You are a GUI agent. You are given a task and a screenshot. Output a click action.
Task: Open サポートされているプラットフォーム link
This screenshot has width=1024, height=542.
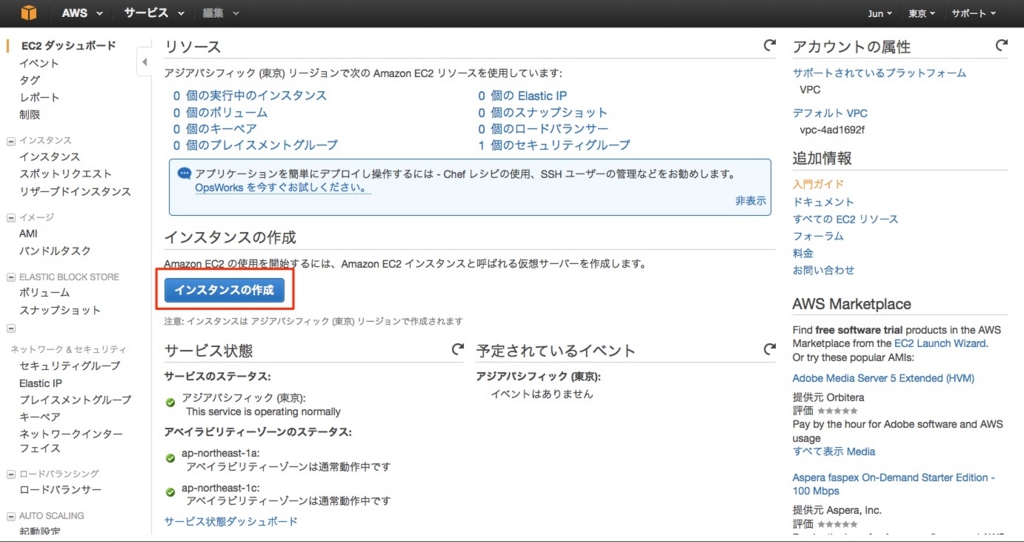coord(879,73)
